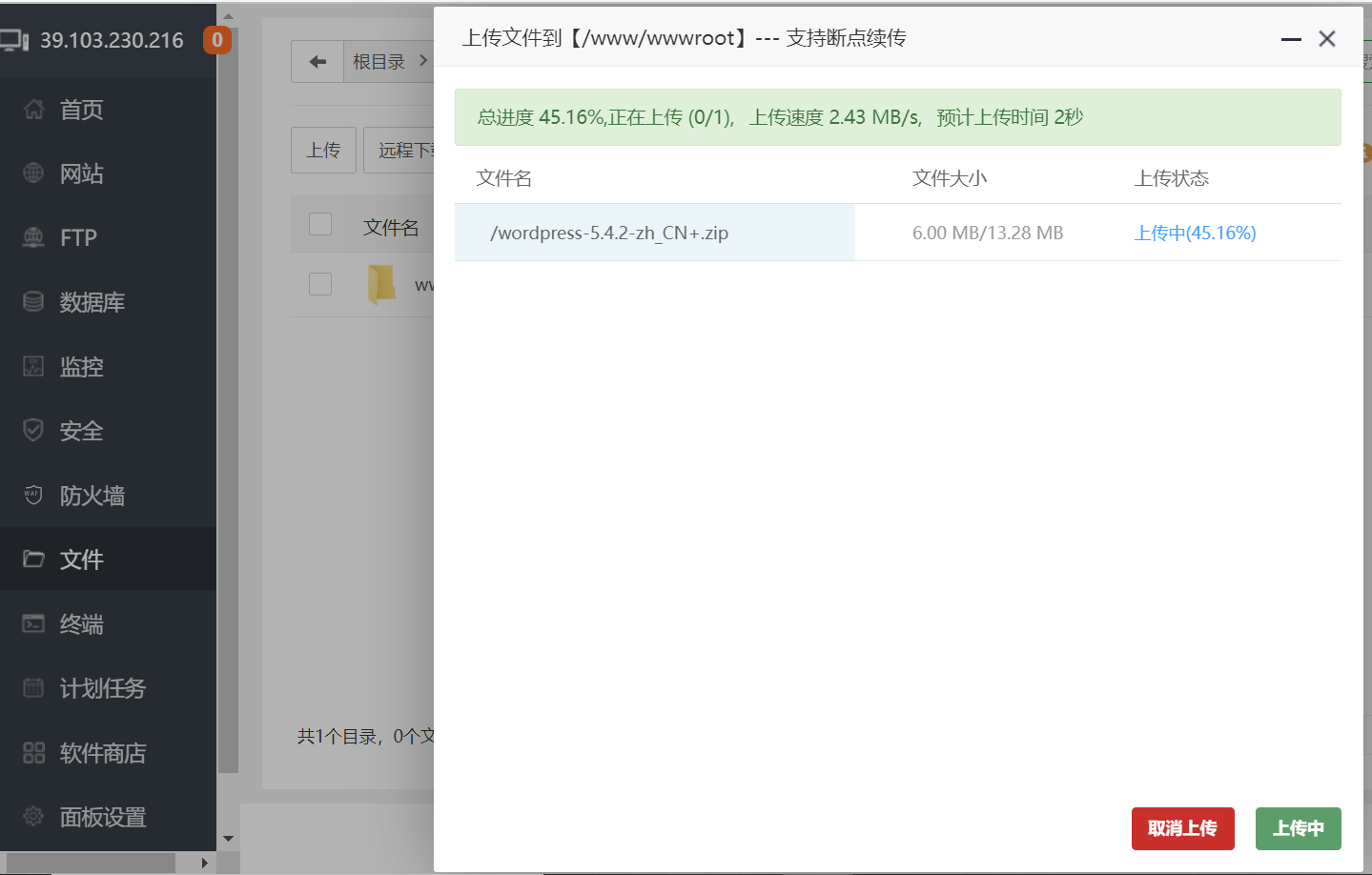Click the 上传中(45.16%) status link

pos(1195,233)
